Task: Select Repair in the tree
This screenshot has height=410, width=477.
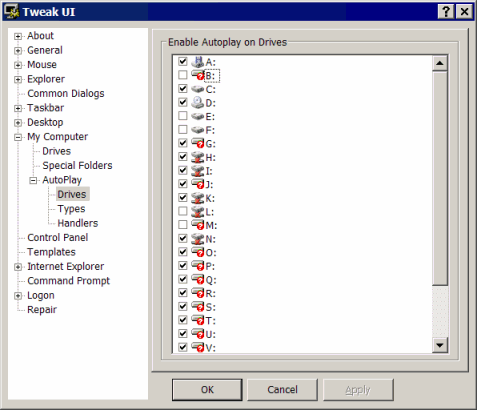Action: coord(42,310)
